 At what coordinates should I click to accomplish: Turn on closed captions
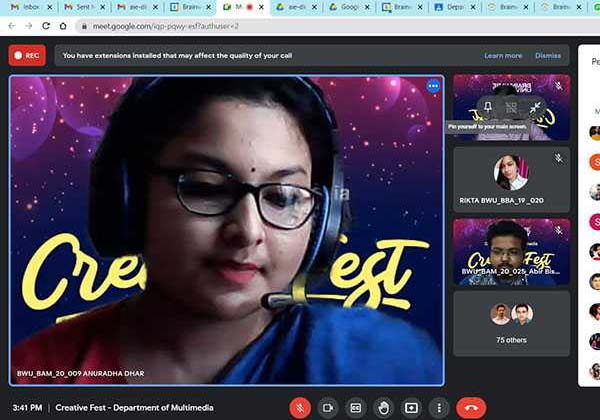(x=355, y=408)
